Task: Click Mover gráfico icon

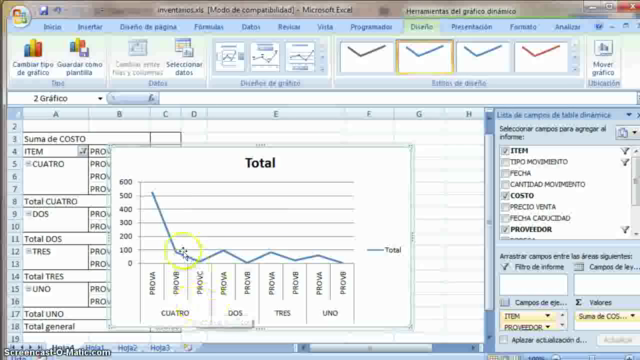Action: [x=603, y=57]
